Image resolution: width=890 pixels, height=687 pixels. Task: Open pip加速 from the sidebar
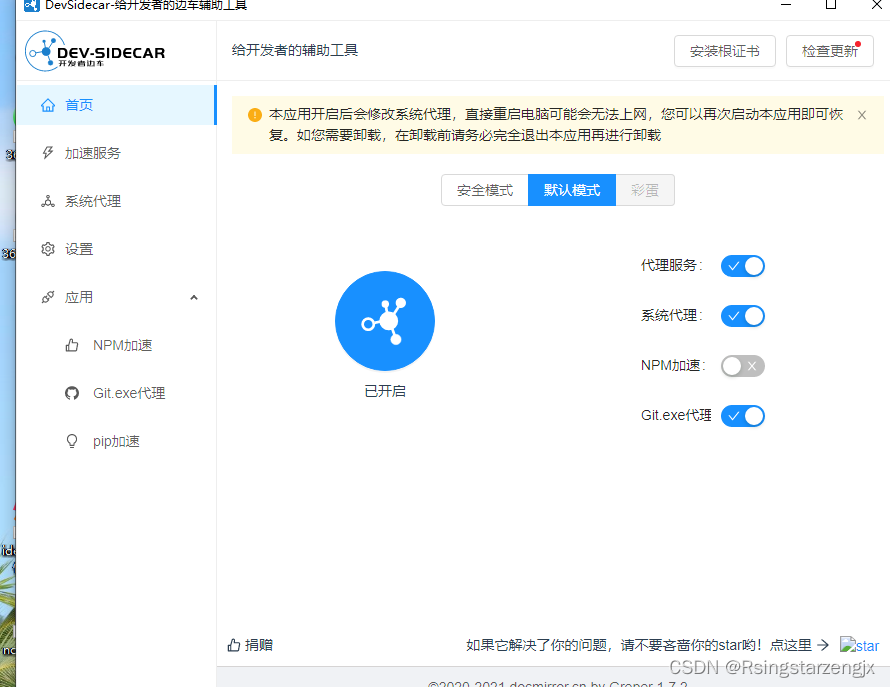(x=71, y=440)
